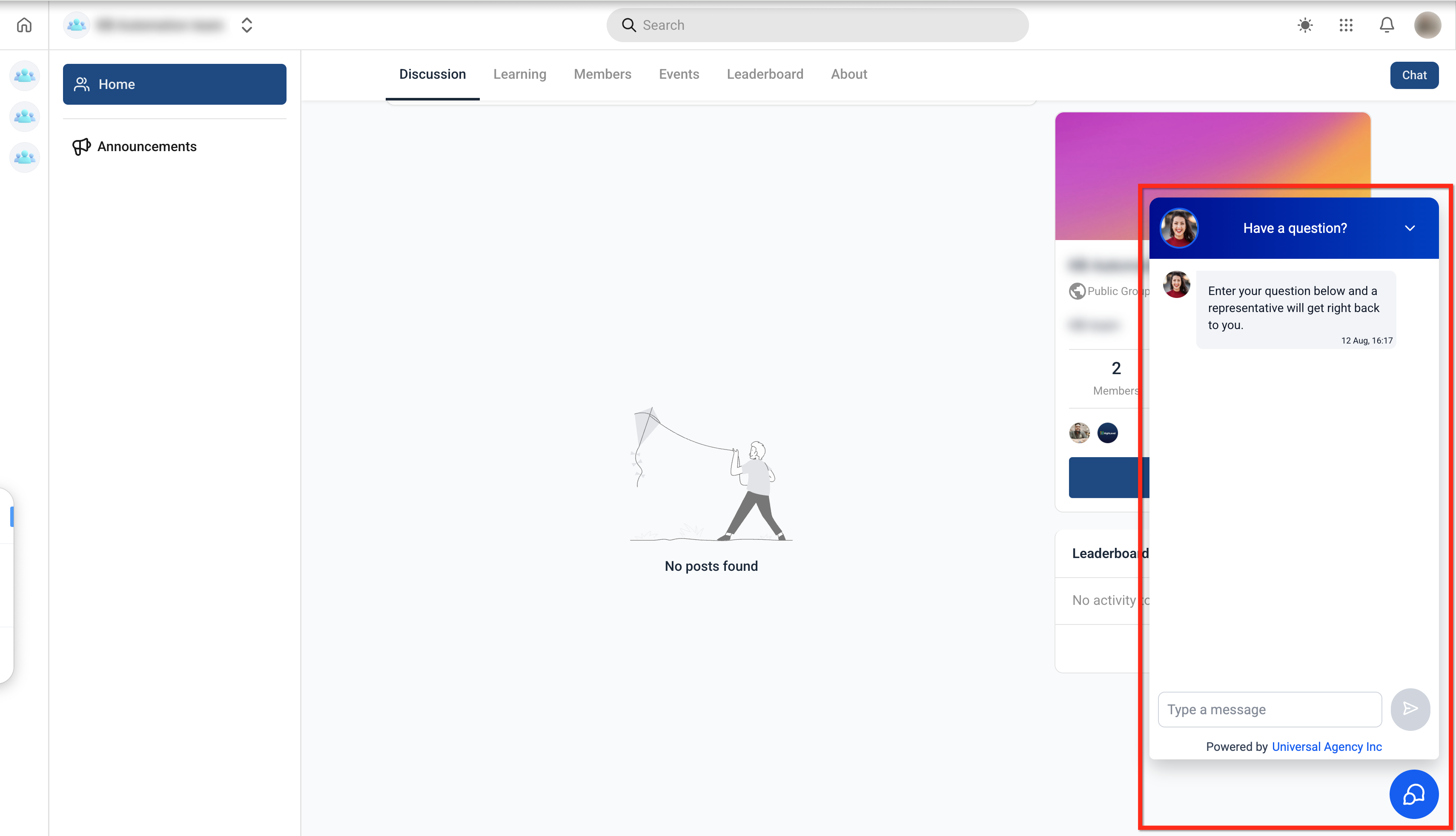This screenshot has height=836, width=1456.
Task: Open the Universal Agency Inc link
Action: tap(1326, 747)
